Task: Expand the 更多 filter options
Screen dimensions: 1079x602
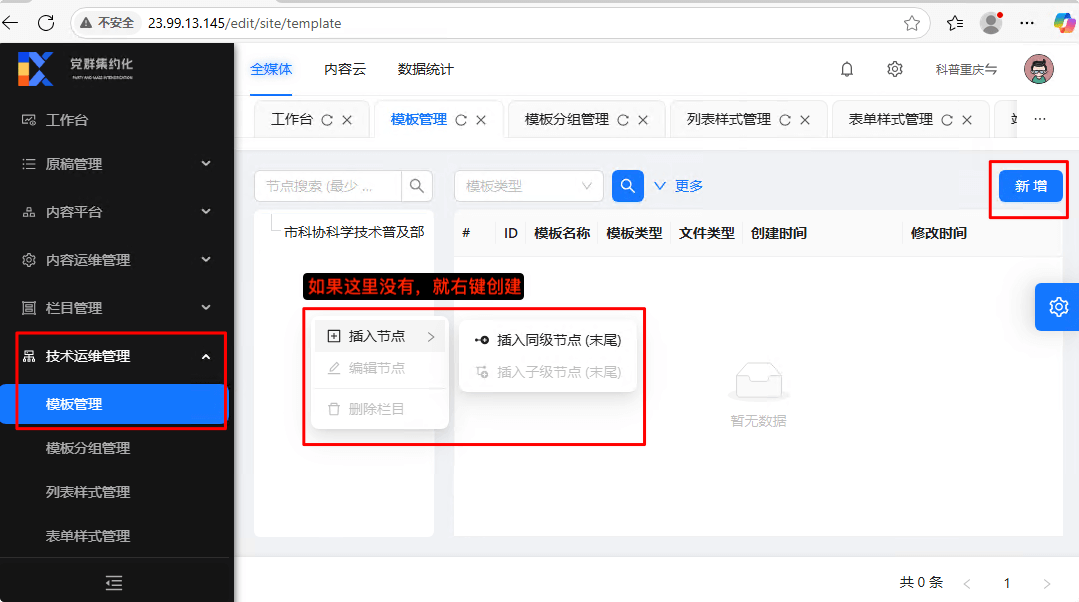Action: (x=678, y=186)
